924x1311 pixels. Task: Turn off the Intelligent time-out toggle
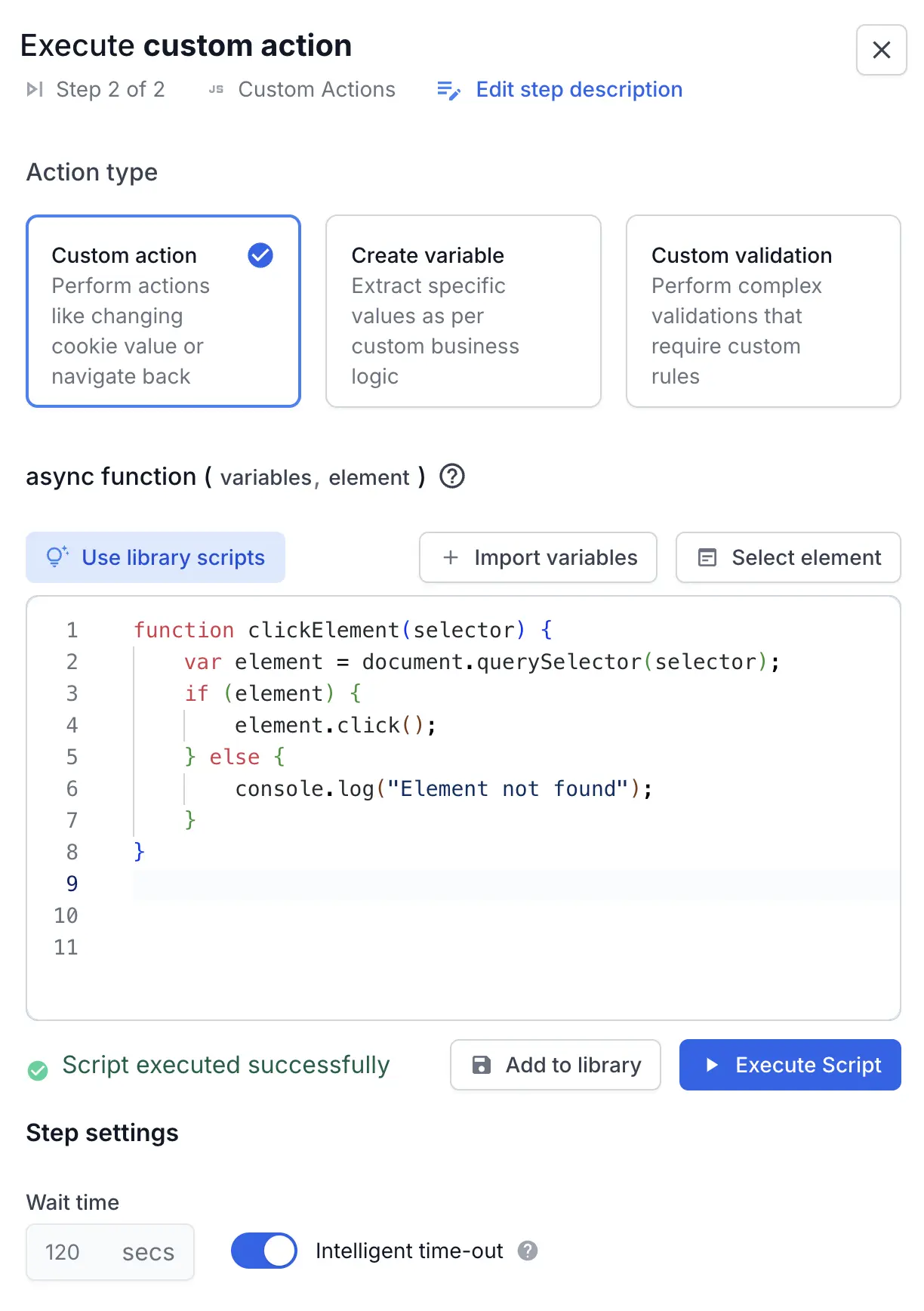click(x=264, y=1251)
